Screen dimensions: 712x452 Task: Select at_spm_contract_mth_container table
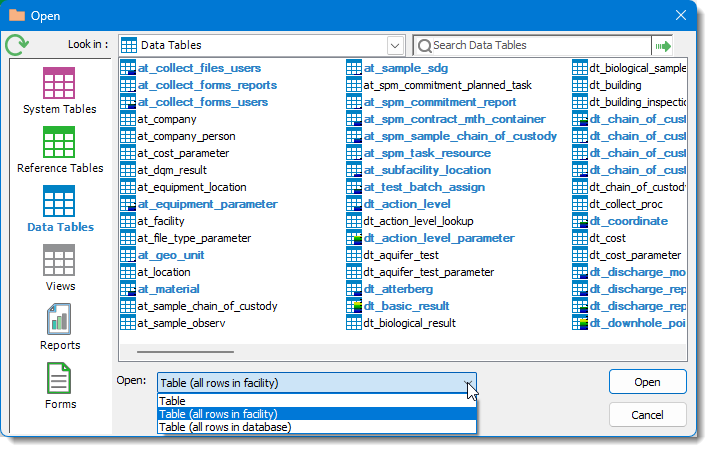tap(454, 119)
